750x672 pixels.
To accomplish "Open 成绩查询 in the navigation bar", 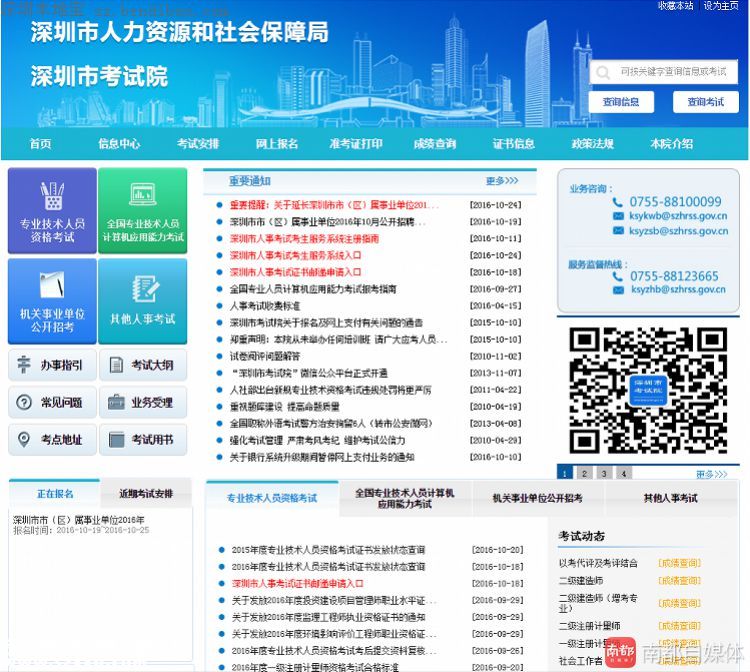I will coord(435,143).
